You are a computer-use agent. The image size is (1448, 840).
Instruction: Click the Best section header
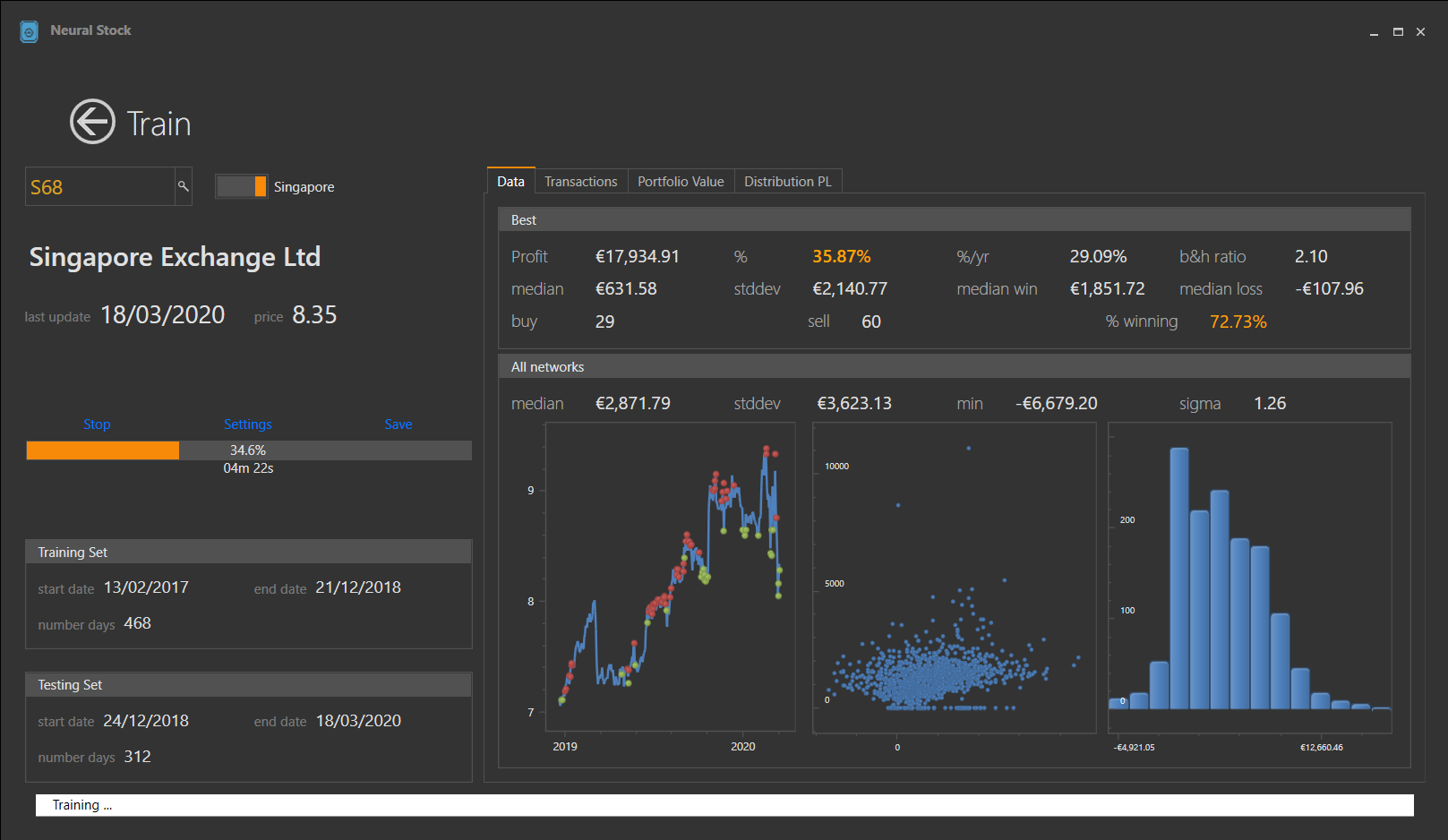tap(955, 220)
